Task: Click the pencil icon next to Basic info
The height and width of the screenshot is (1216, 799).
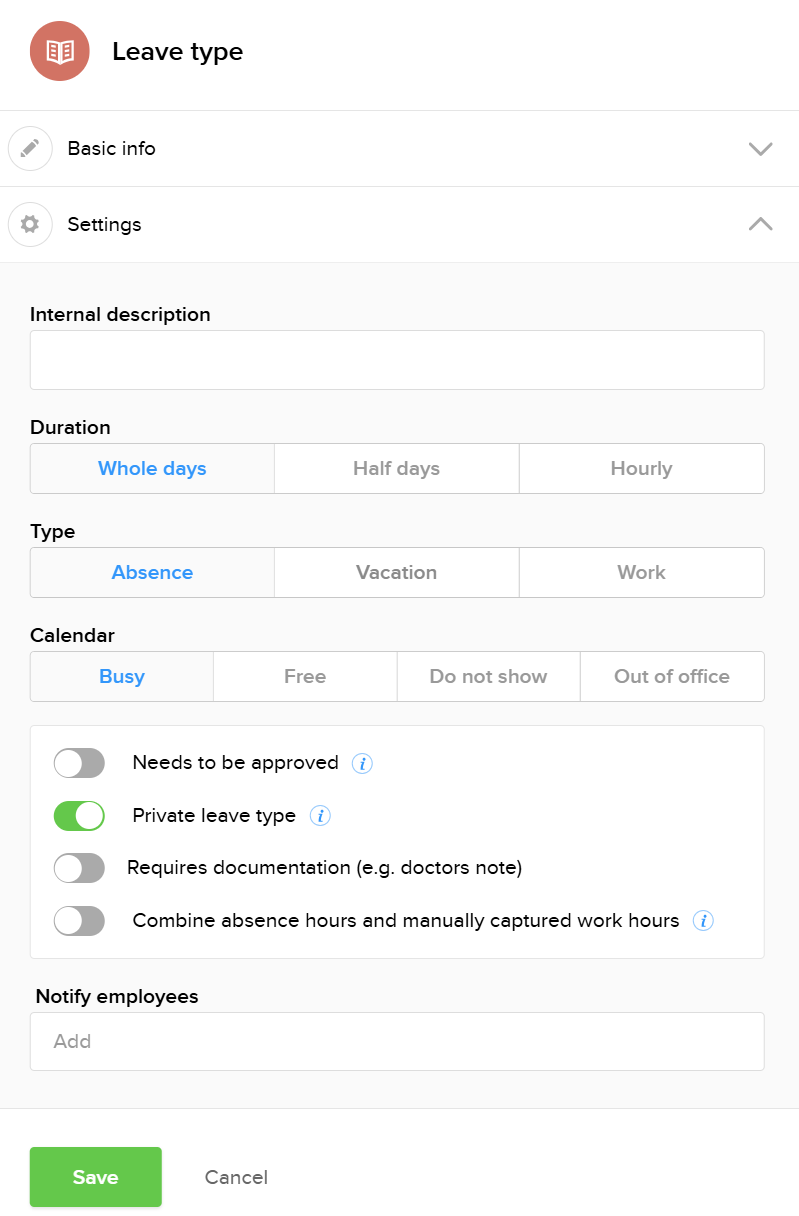Action: coord(30,148)
